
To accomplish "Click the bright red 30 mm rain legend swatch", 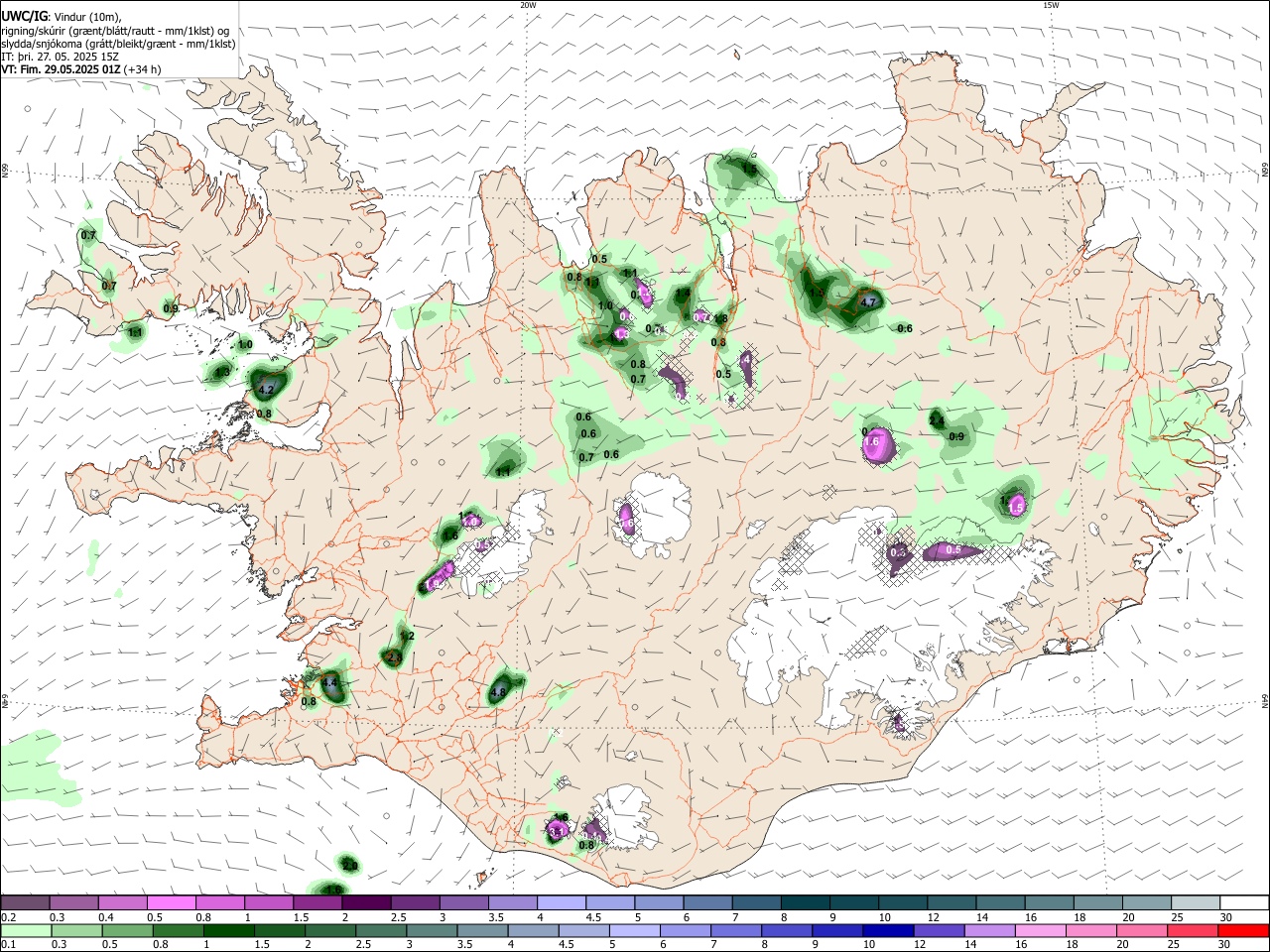I will pyautogui.click(x=1242, y=930).
